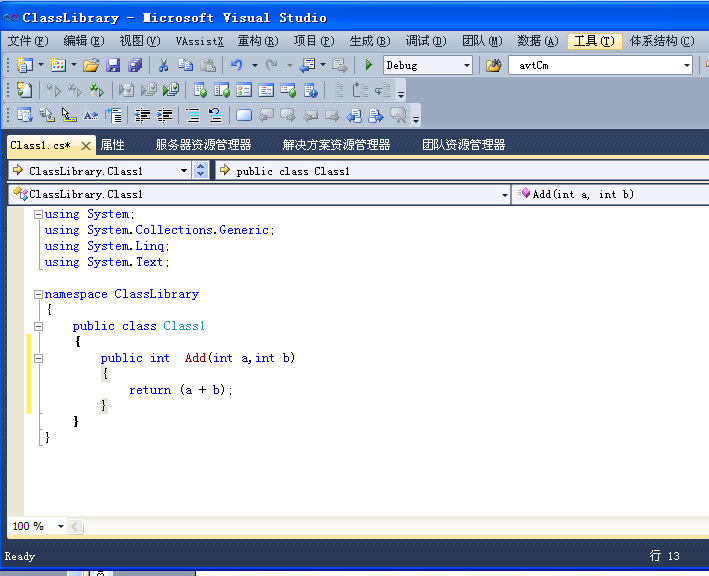Open the 编辑(E) menu
709x576 pixels.
[x=84, y=41]
